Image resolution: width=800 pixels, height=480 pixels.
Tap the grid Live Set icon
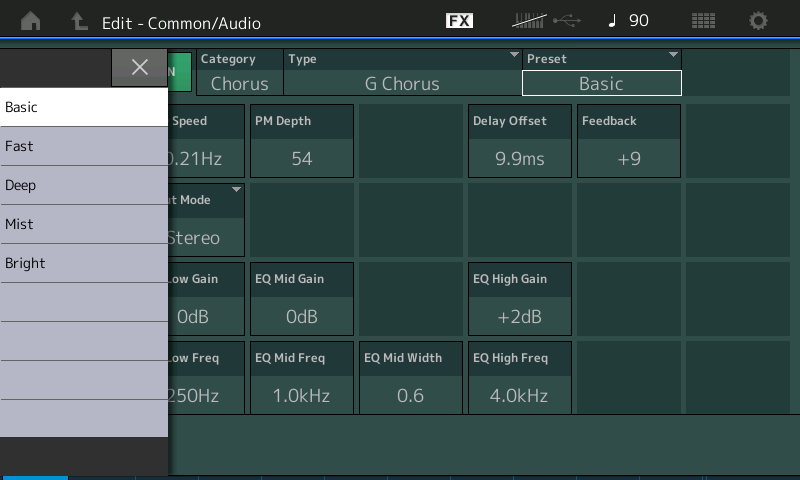pos(703,21)
